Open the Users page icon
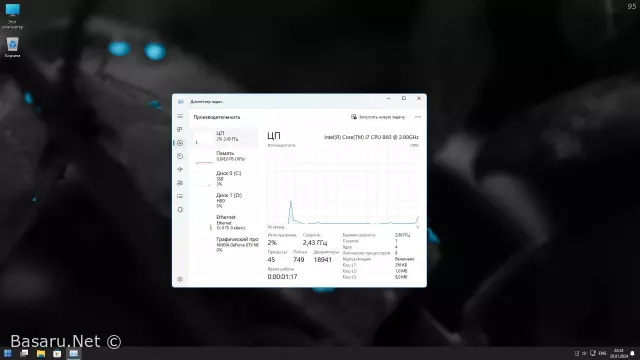Image resolution: width=640 pixels, height=360 pixels. coord(180,183)
